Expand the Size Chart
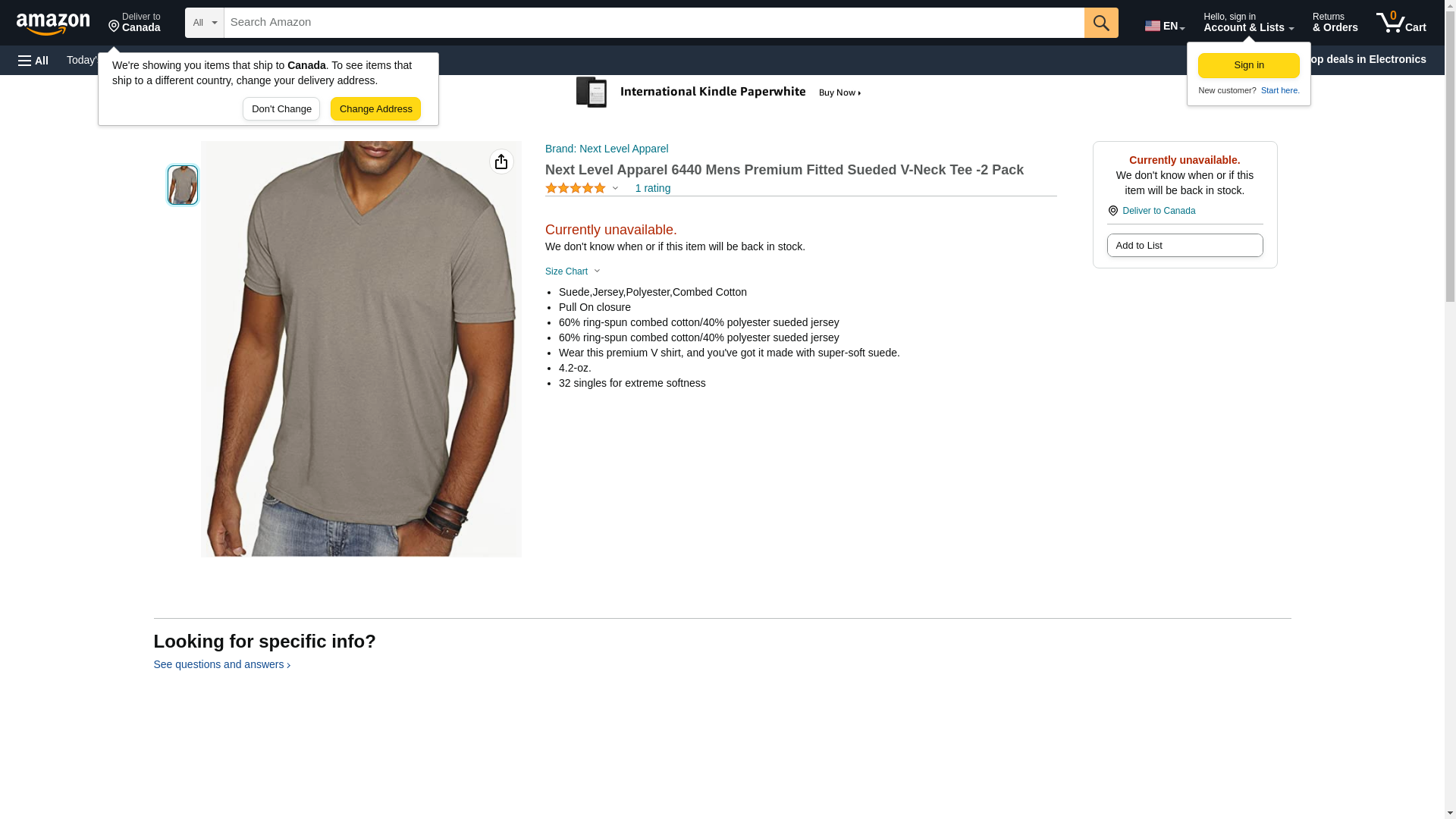Viewport: 1456px width, 819px height. point(573,271)
